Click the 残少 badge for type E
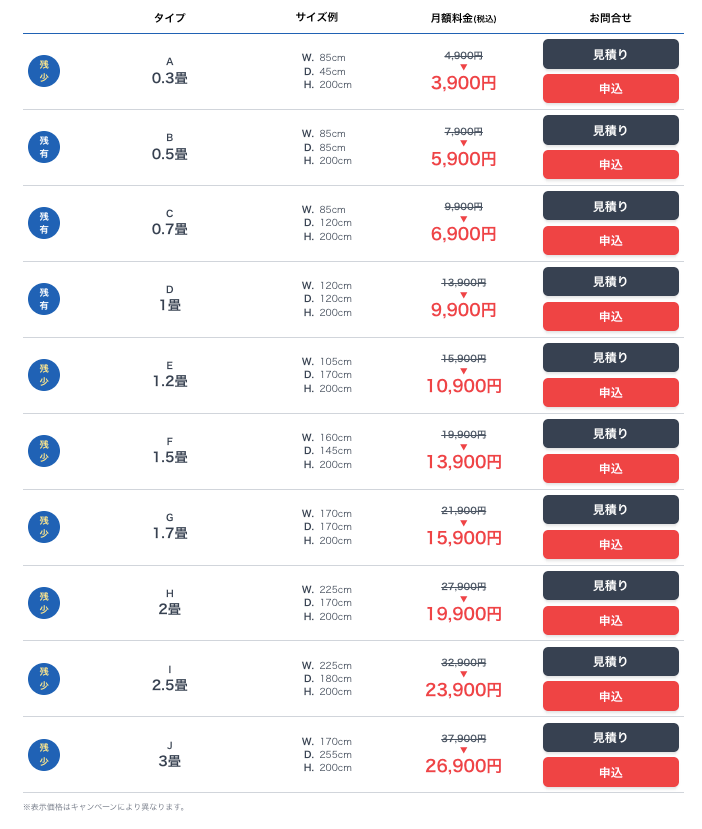This screenshot has height=829, width=702. click(44, 375)
